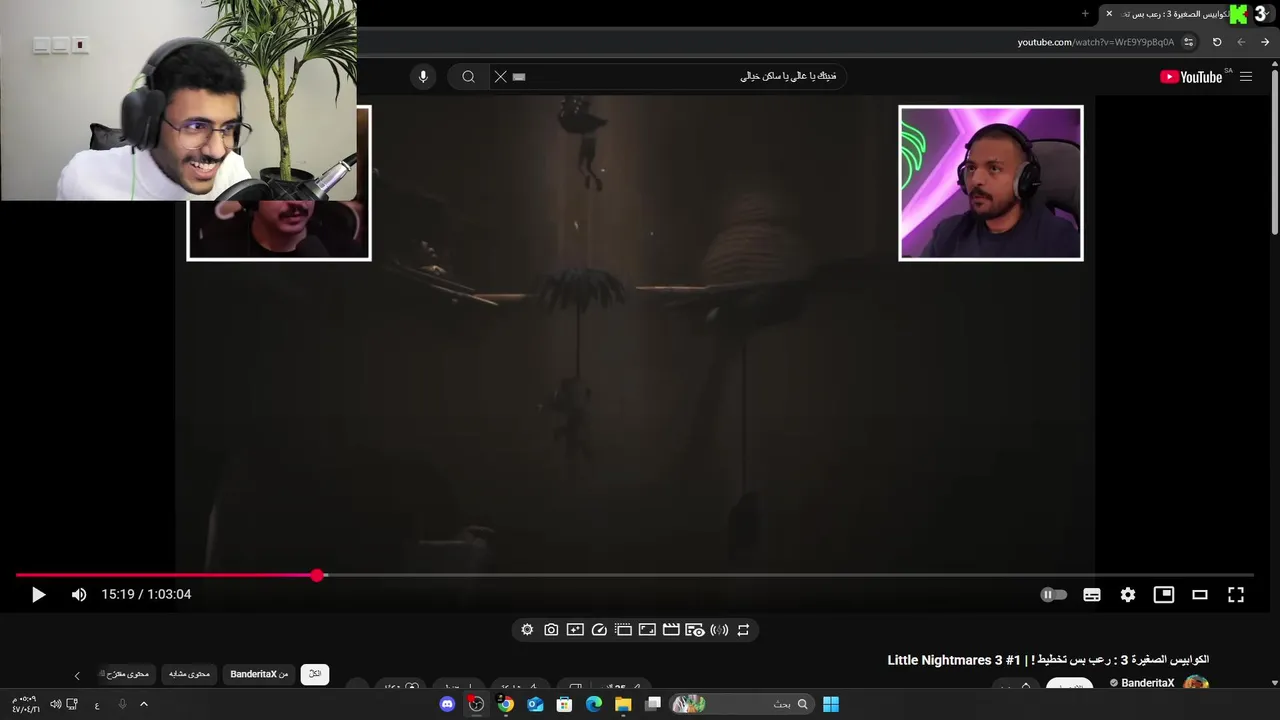Toggle hide-controls eye icon
Image resolution: width=1280 pixels, height=720 pixels.
(695, 630)
